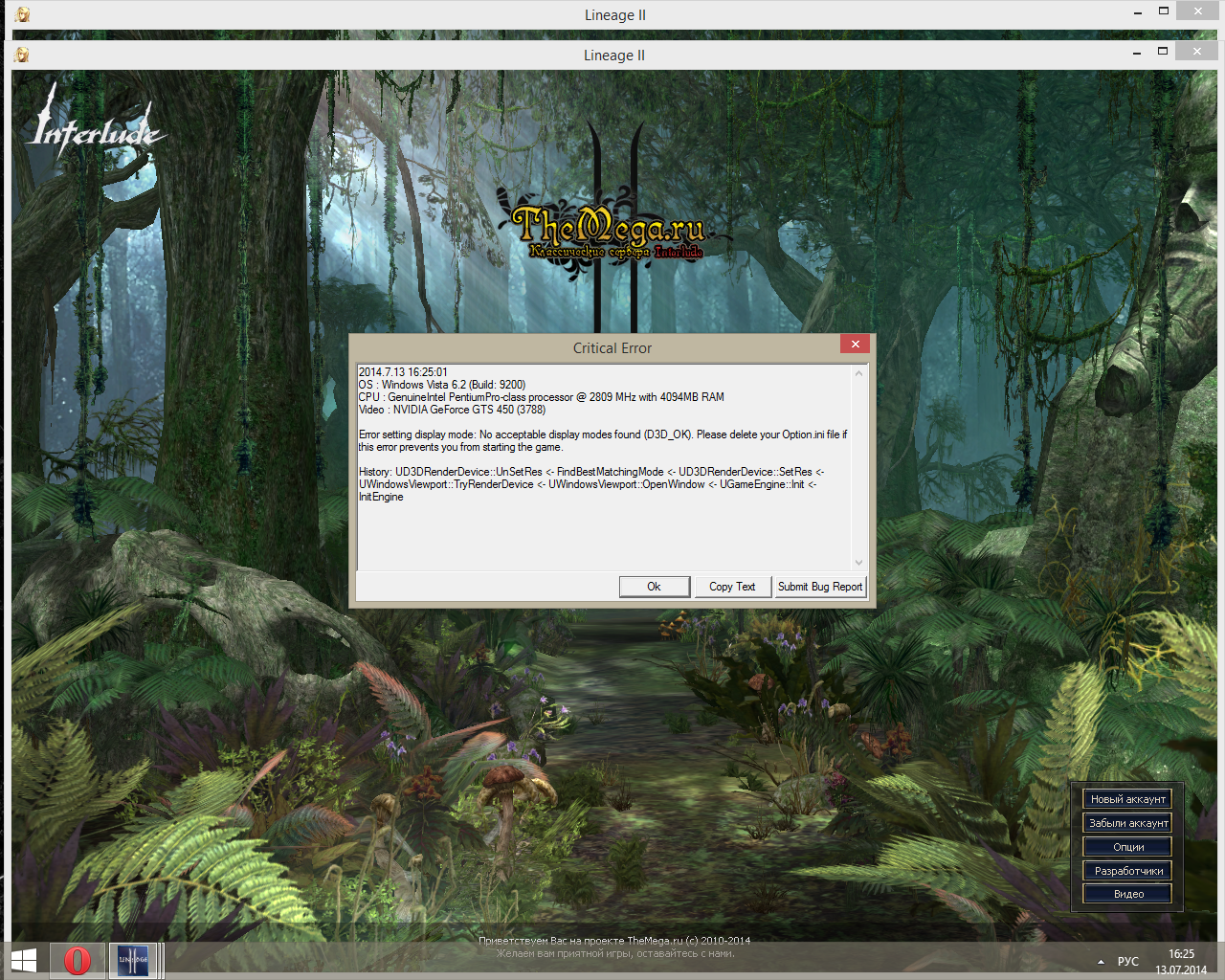Click the error log scroll down arrow
1225x980 pixels.
pos(858,562)
